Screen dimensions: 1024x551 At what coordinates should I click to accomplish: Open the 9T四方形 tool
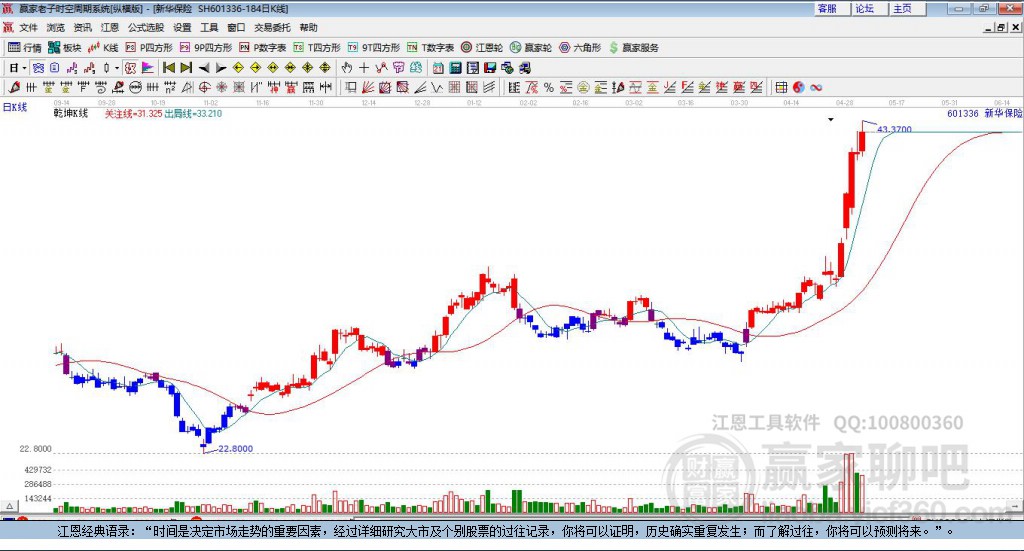[x=374, y=48]
